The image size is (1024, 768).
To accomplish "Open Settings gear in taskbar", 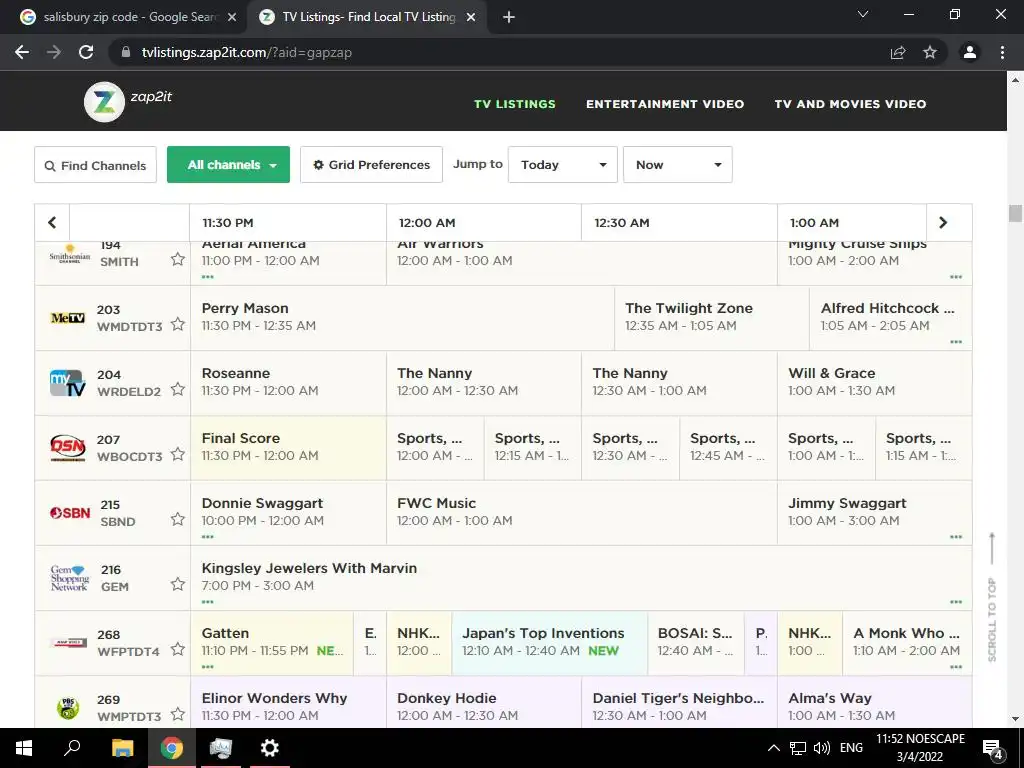I will point(269,748).
